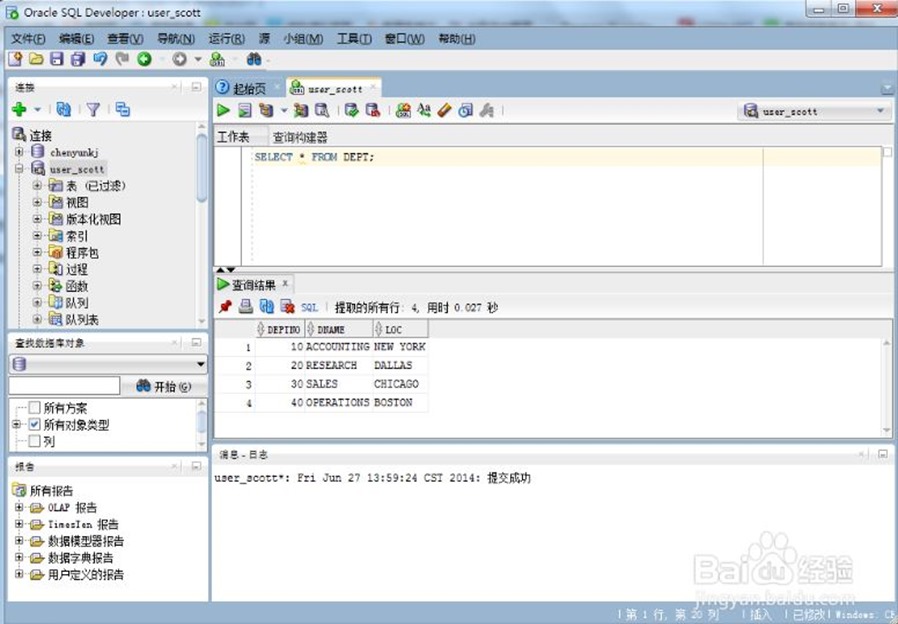Click the connections tree vertical scrollbar
The width and height of the screenshot is (898, 624).
point(202,169)
